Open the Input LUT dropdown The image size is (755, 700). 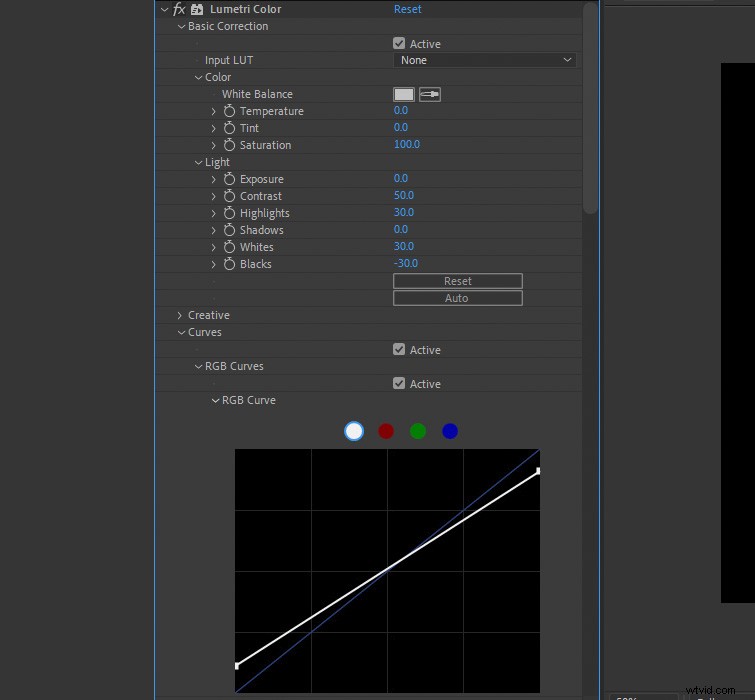pos(485,60)
